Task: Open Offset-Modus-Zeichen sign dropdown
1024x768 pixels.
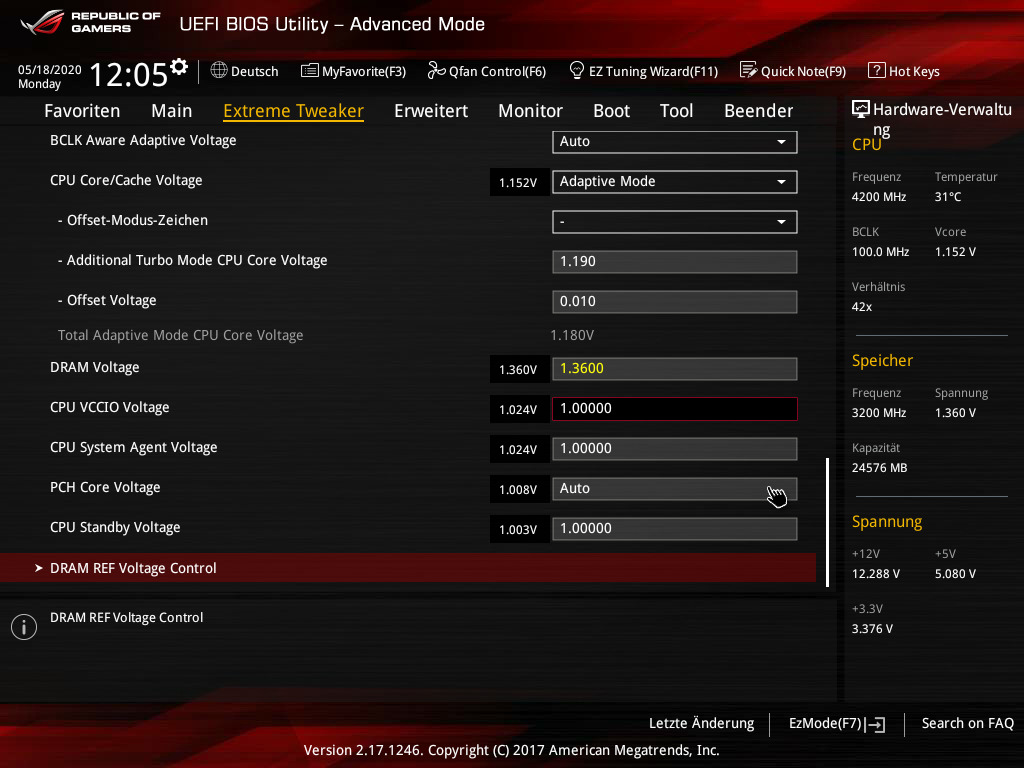Action: [675, 222]
